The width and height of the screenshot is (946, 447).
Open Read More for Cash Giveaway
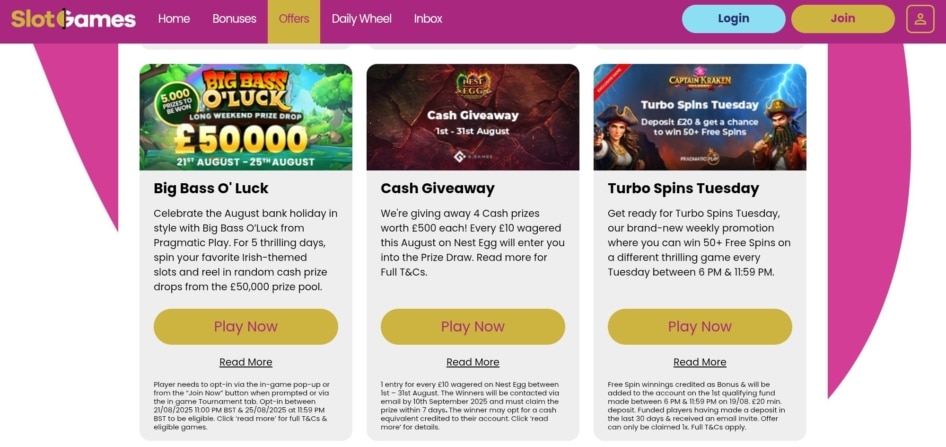(x=473, y=362)
